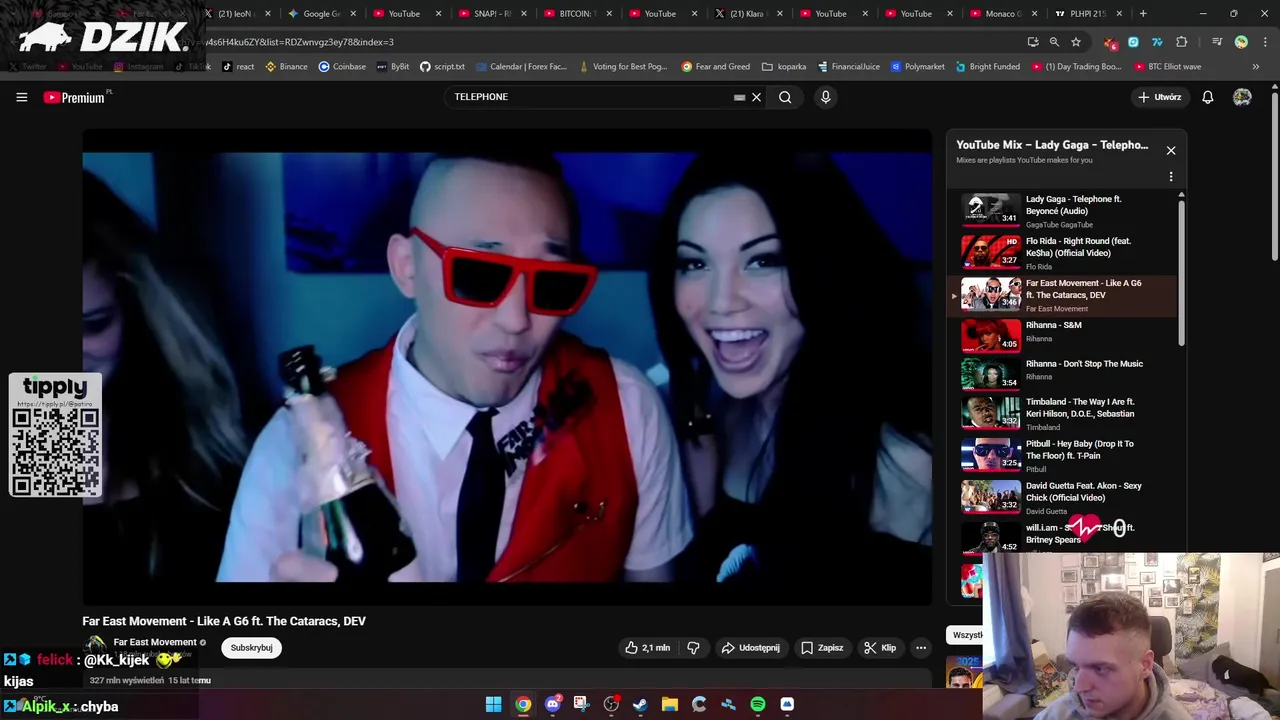Open the playlist three-dot options menu
1280x720 pixels.
(x=1171, y=177)
